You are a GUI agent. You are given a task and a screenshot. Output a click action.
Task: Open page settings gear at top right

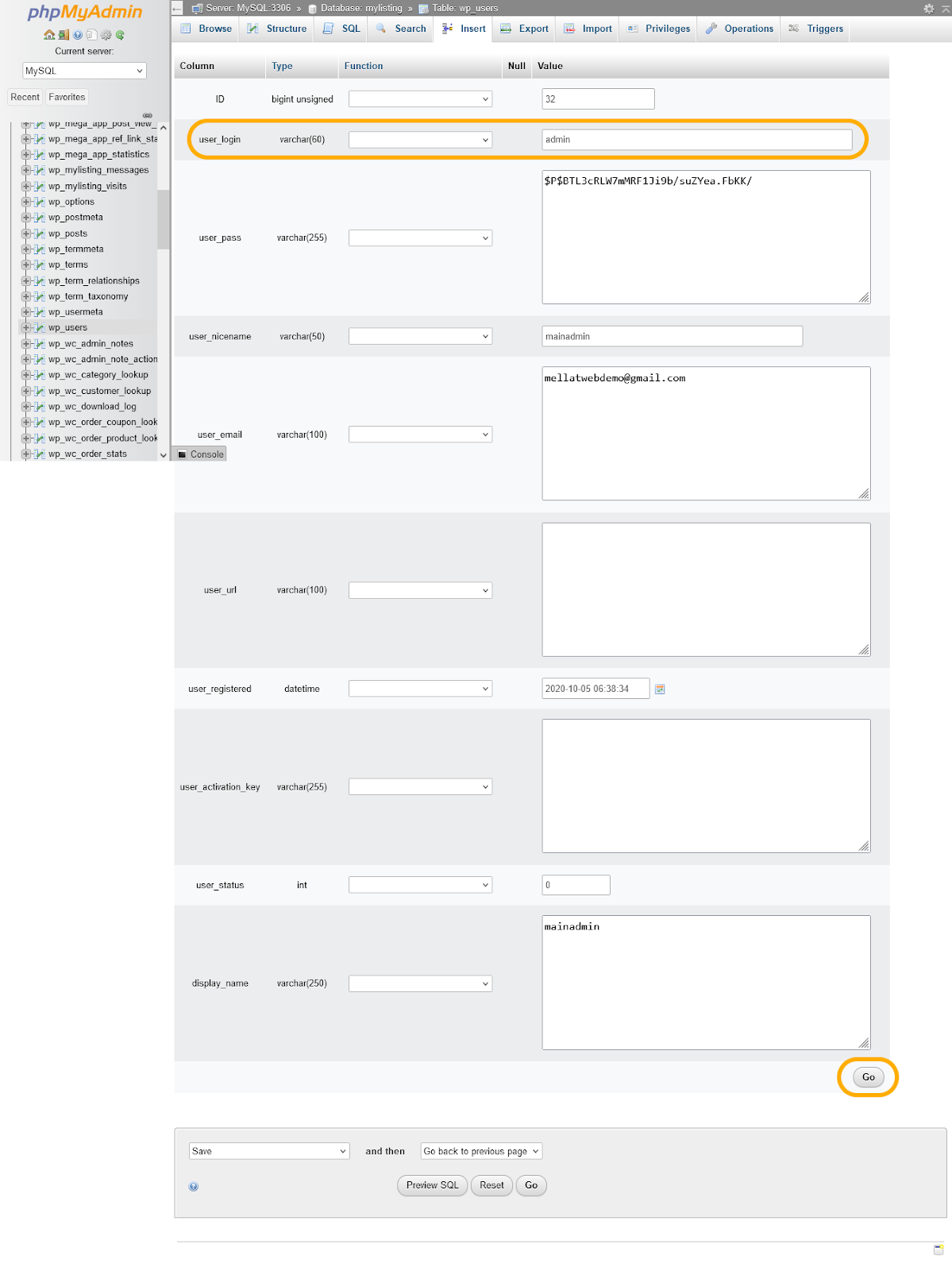tap(929, 9)
